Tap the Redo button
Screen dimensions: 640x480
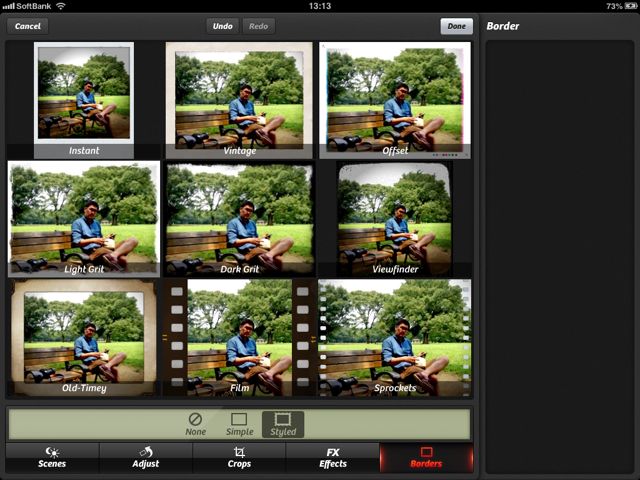258,26
